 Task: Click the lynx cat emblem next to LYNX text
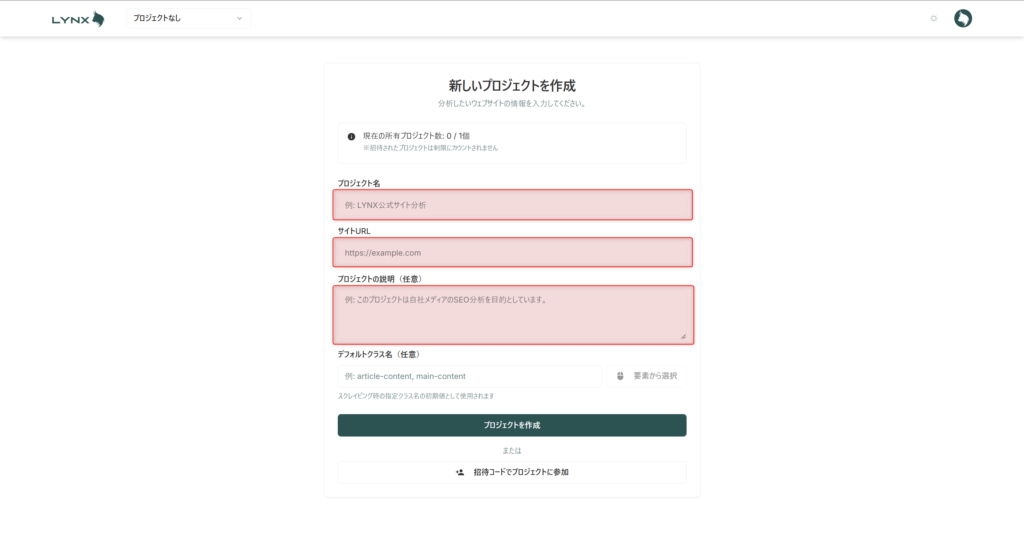pos(97,18)
